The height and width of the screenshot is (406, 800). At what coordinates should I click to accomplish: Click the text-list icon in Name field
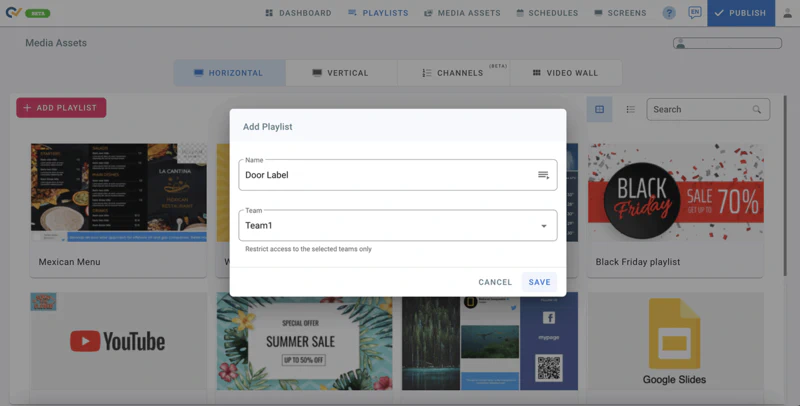click(x=543, y=175)
